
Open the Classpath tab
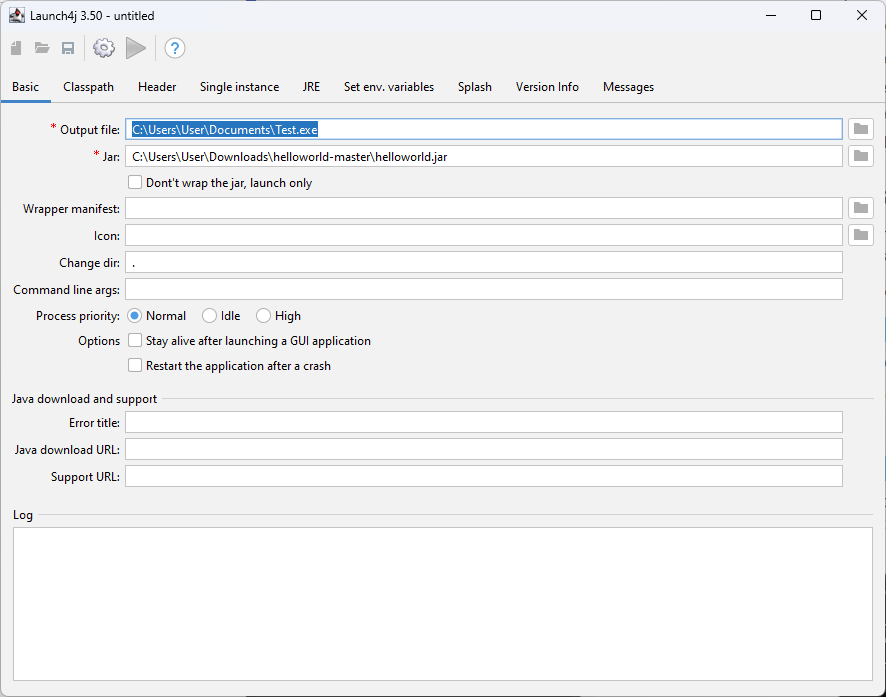click(88, 87)
